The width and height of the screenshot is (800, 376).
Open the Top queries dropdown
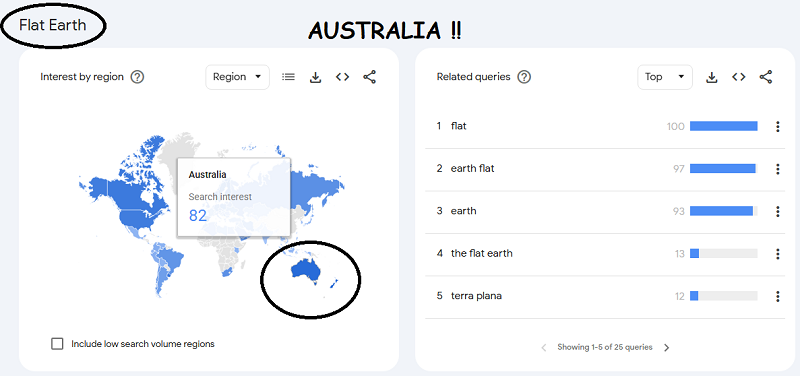click(665, 77)
